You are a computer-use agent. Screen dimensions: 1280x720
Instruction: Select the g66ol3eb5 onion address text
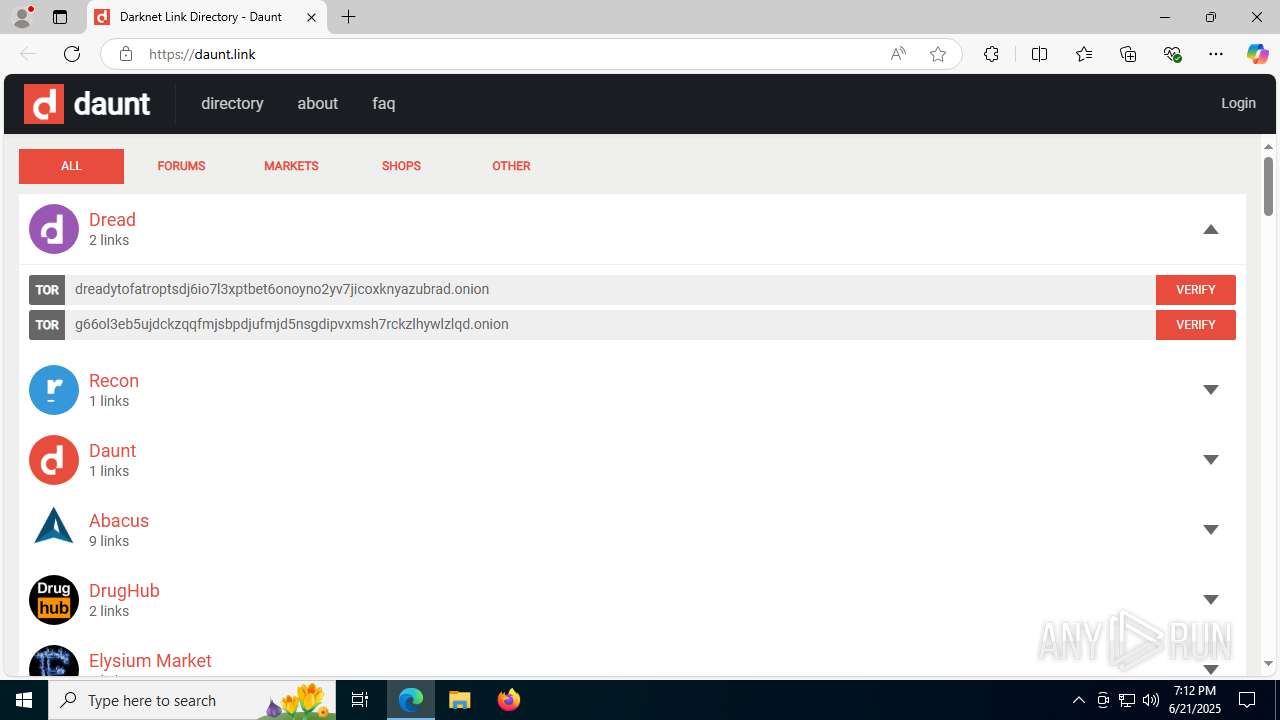tap(292, 324)
